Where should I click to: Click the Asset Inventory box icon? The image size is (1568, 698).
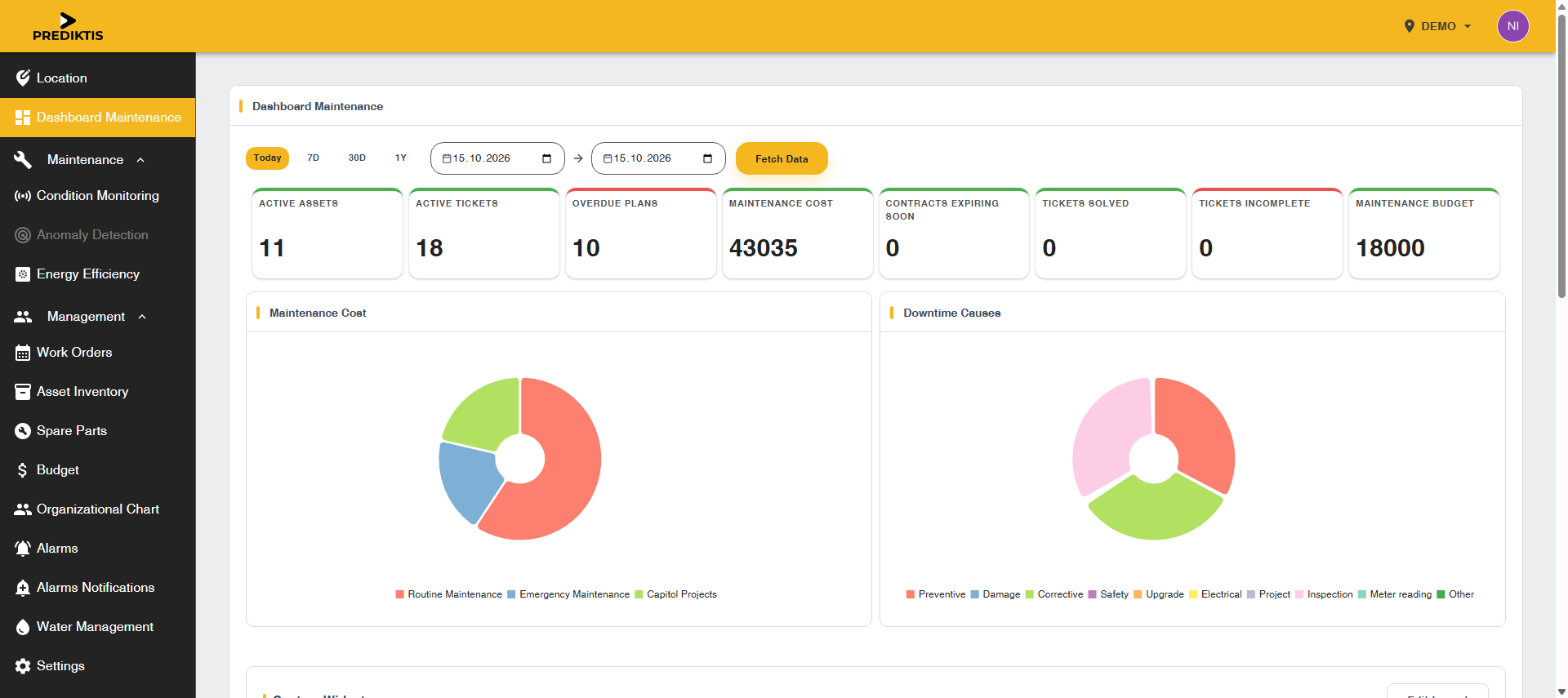tap(22, 392)
